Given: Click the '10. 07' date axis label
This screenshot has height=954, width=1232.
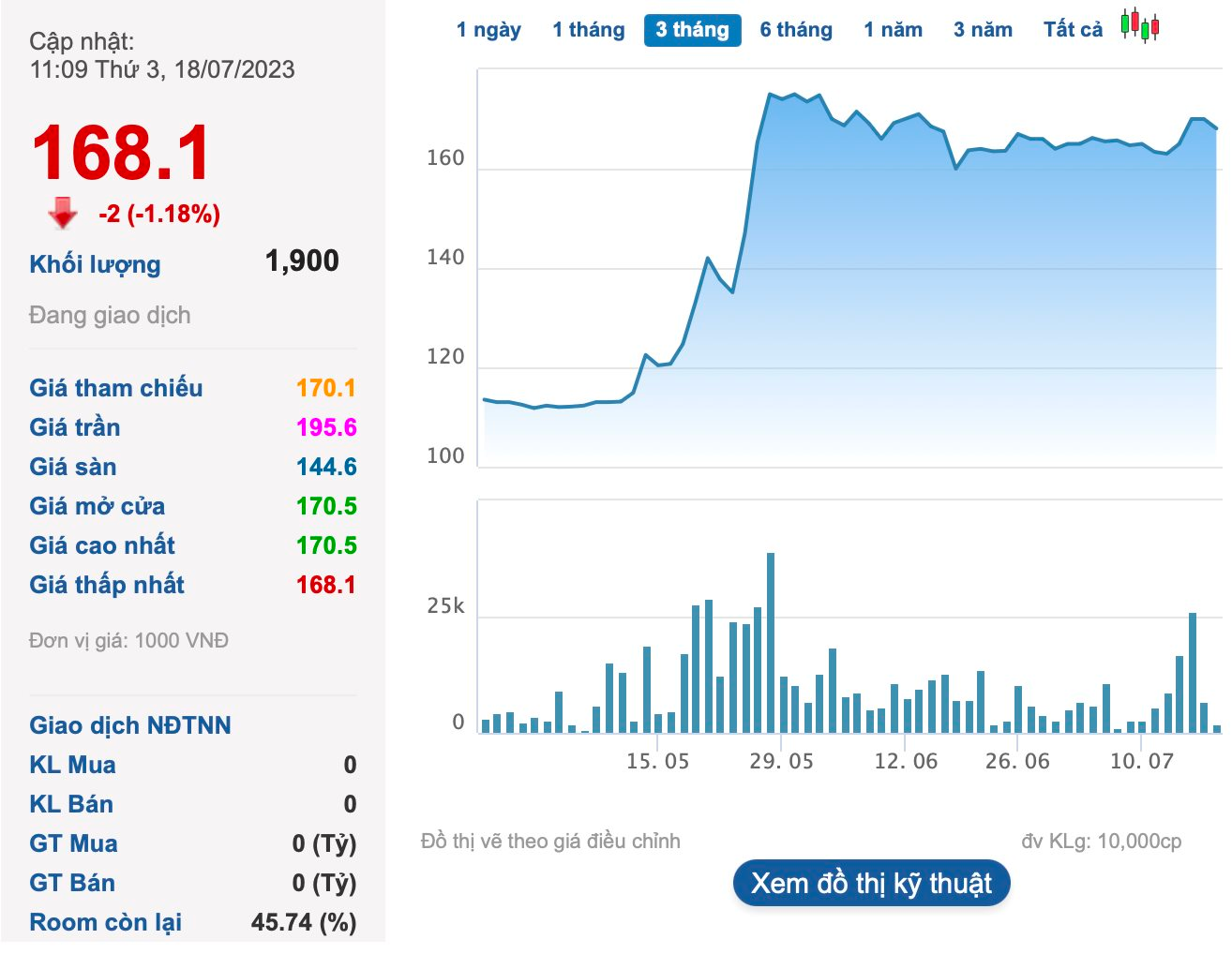Looking at the screenshot, I should click(1142, 761).
